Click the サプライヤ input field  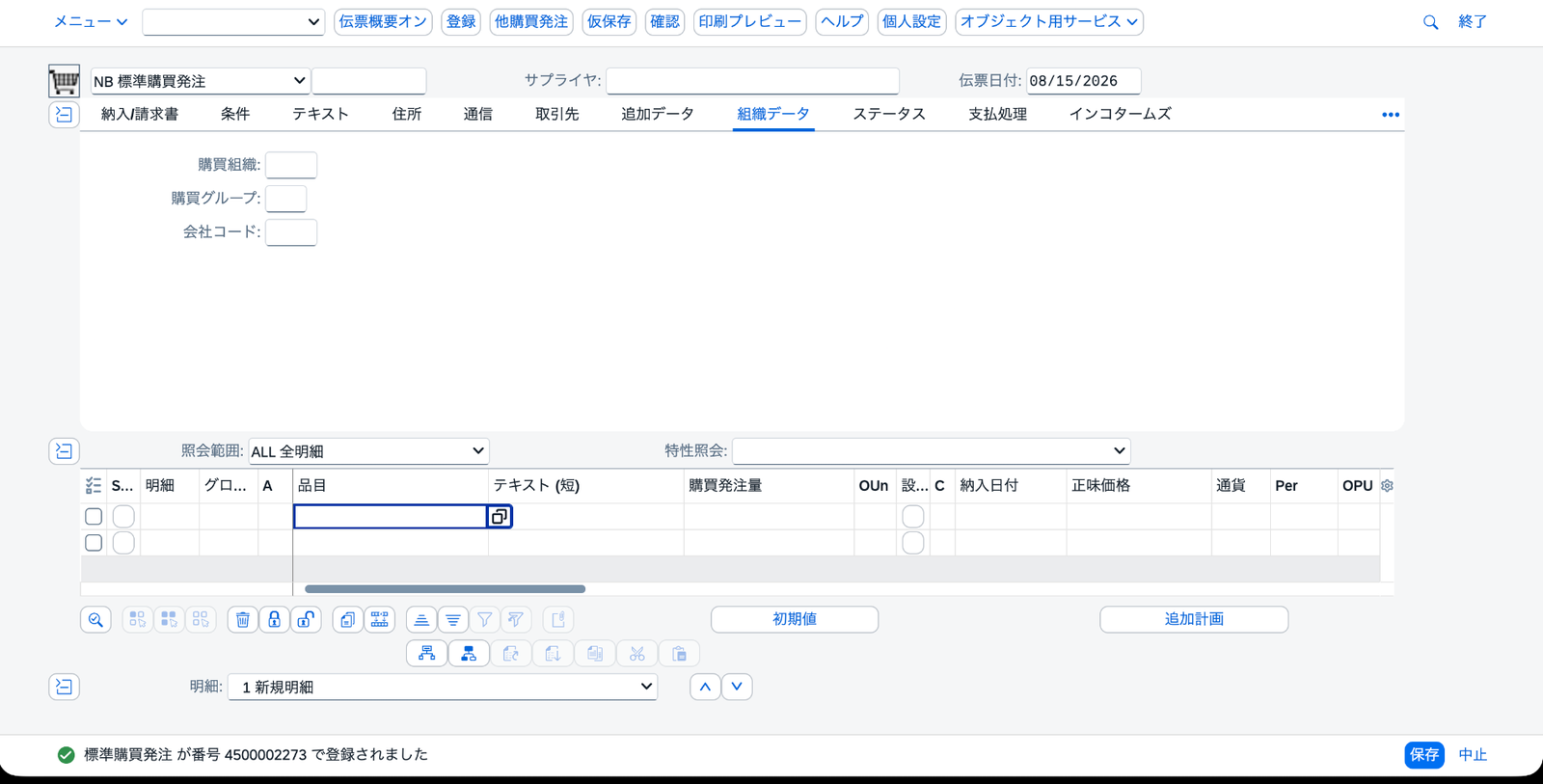(753, 81)
